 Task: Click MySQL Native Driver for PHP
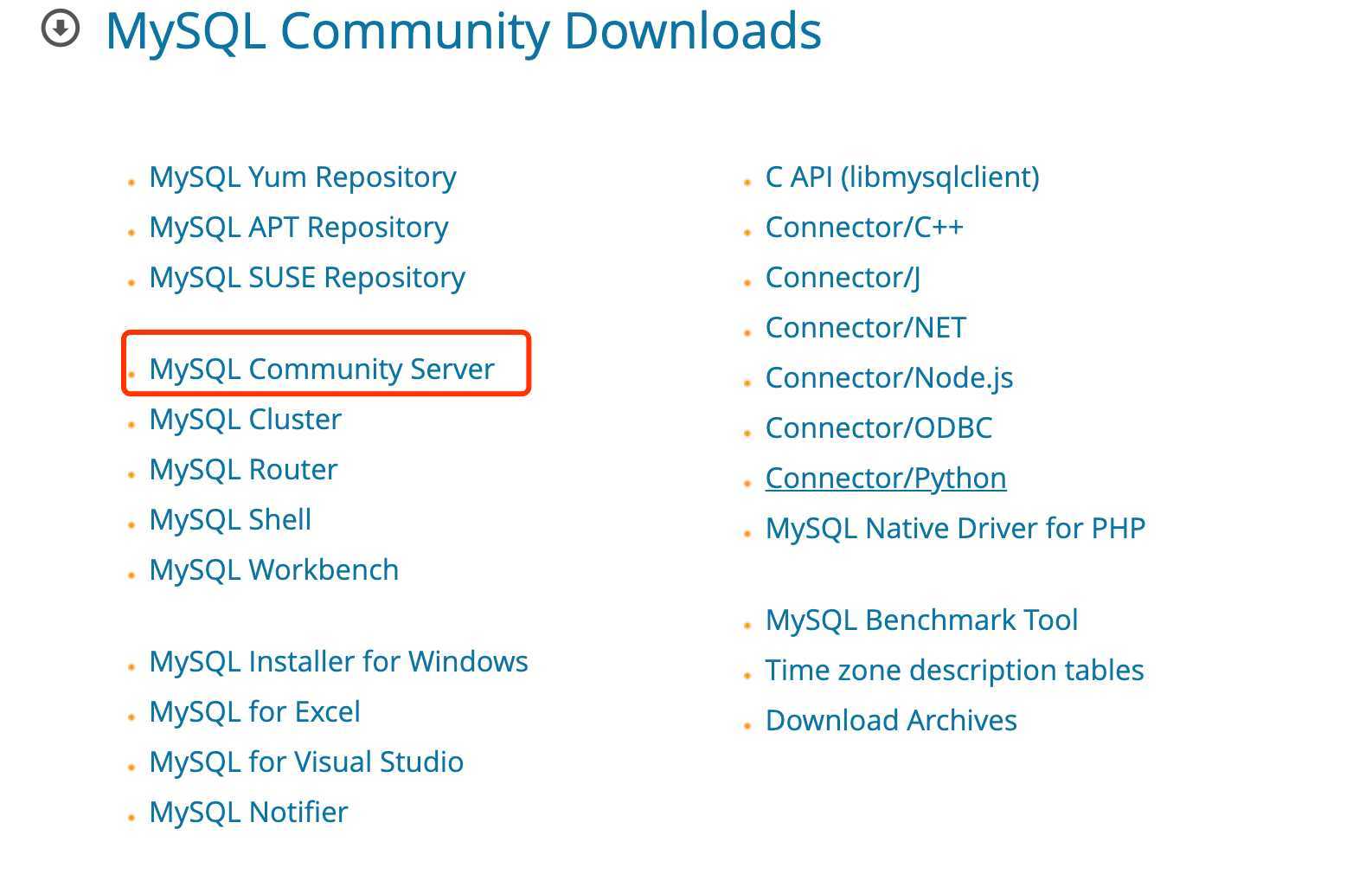(955, 528)
